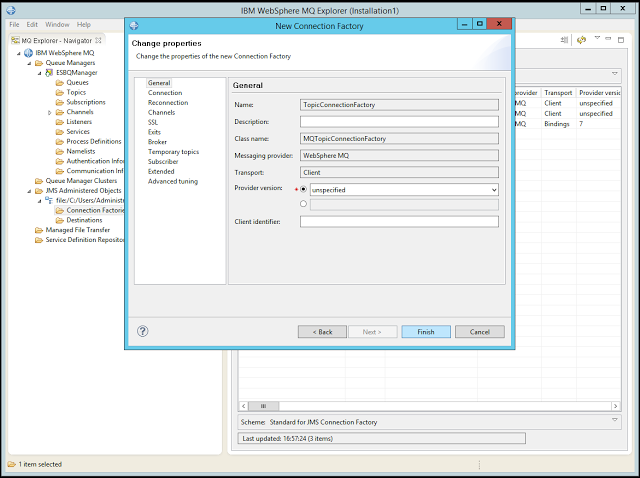The width and height of the screenshot is (640, 478).
Task: Click the MQ Explorer Navigator tab icon
Action: coord(15,40)
